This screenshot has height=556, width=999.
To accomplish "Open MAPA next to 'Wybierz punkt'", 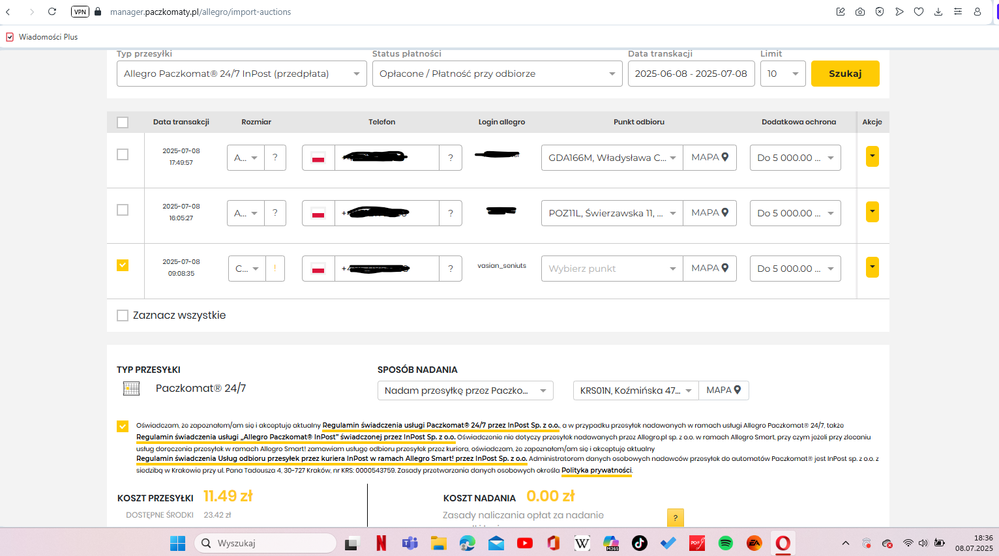I will (710, 268).
